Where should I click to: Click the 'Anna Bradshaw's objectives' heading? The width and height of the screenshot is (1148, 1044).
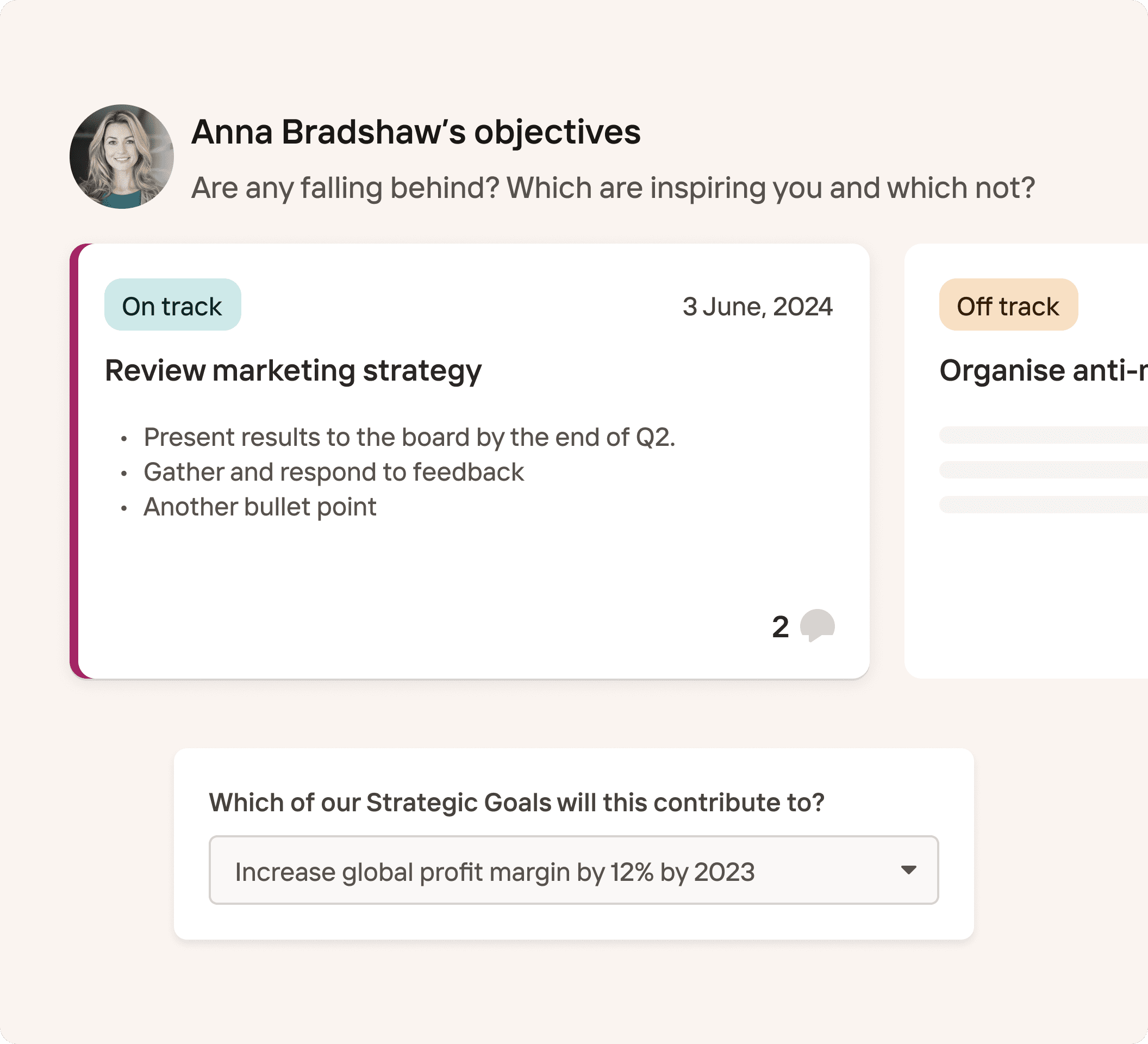pos(416,132)
